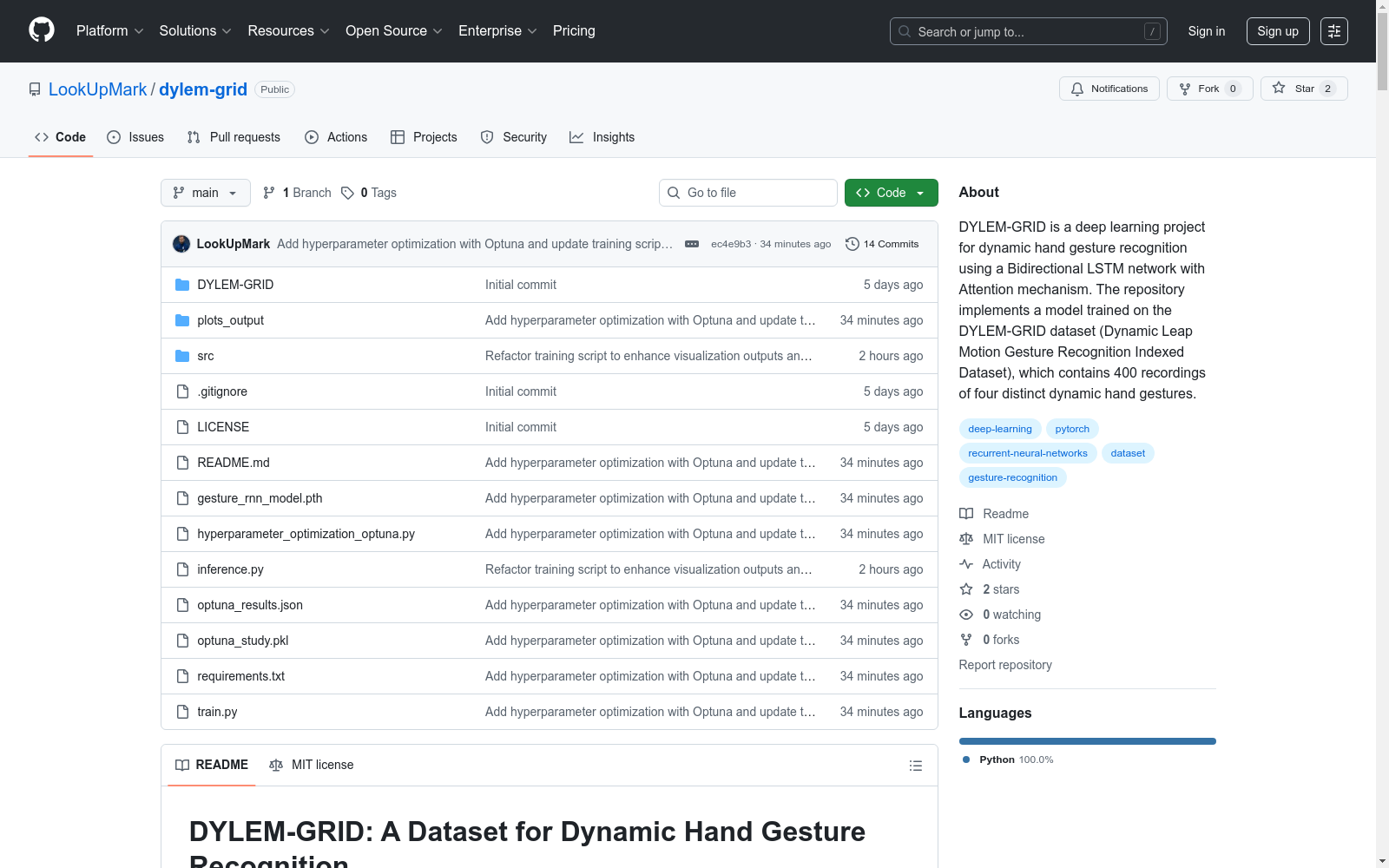Click the repository icon beside LookUpMark
Screen dimensions: 1389x868
point(35,89)
